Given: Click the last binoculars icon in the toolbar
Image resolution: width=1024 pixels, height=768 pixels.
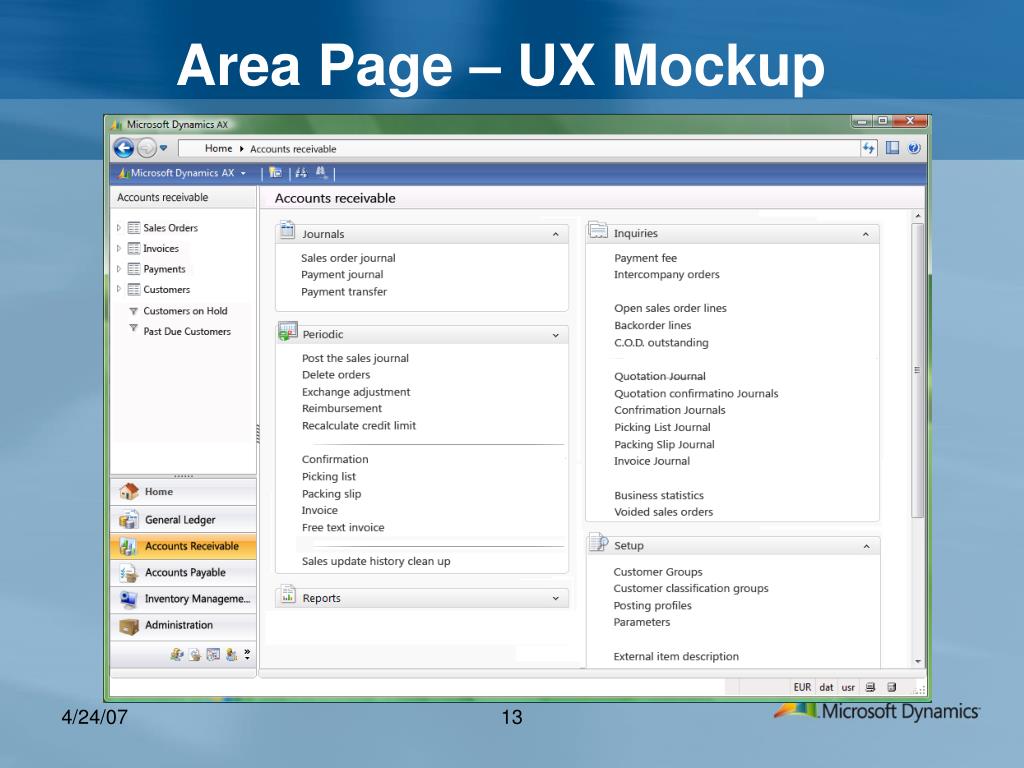Looking at the screenshot, I should click(x=321, y=172).
